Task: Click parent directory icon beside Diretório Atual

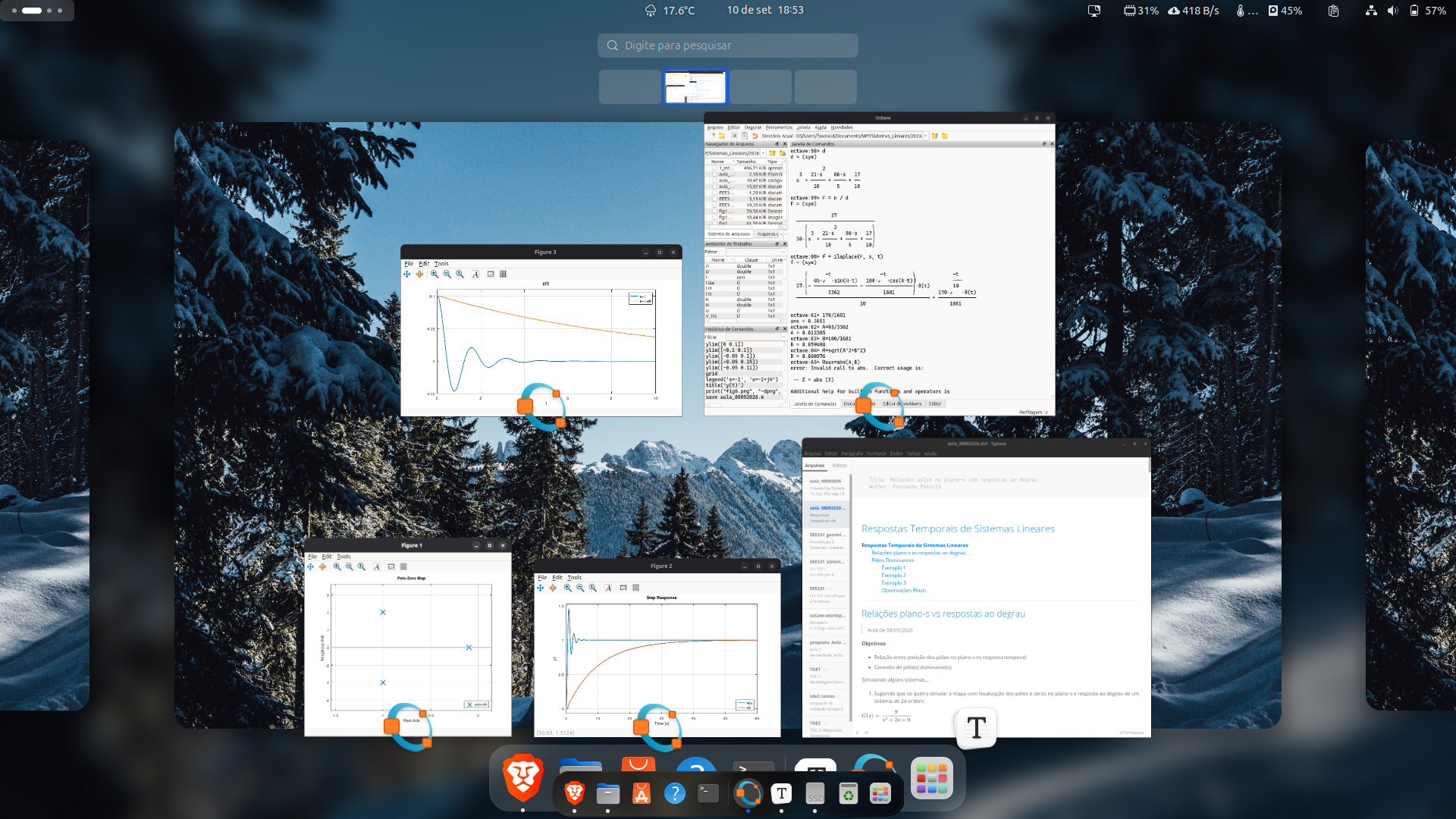Action: pos(935,136)
